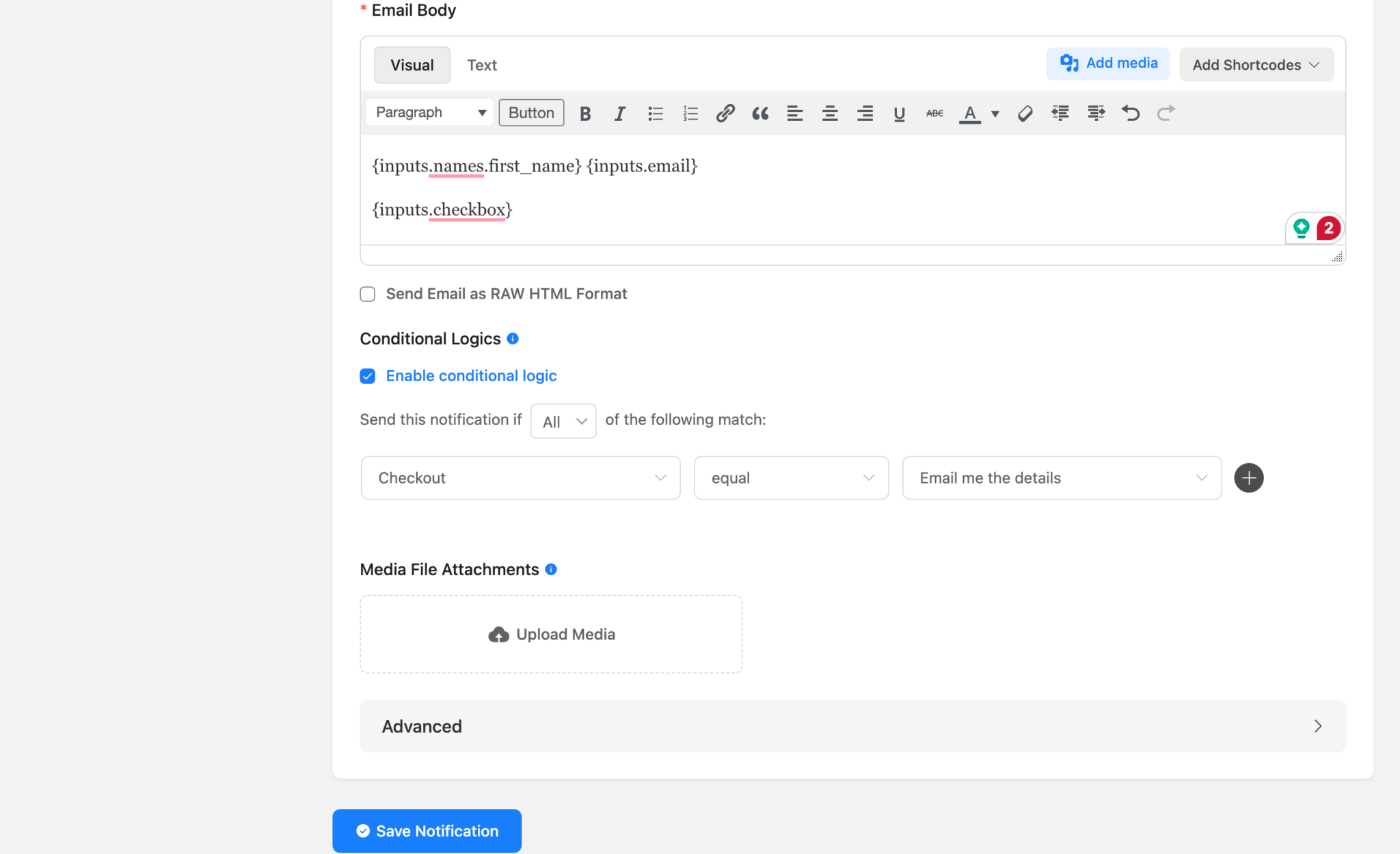Viewport: 1400px width, 854px height.
Task: Open the Add Shortcodes dropdown
Action: click(x=1256, y=64)
